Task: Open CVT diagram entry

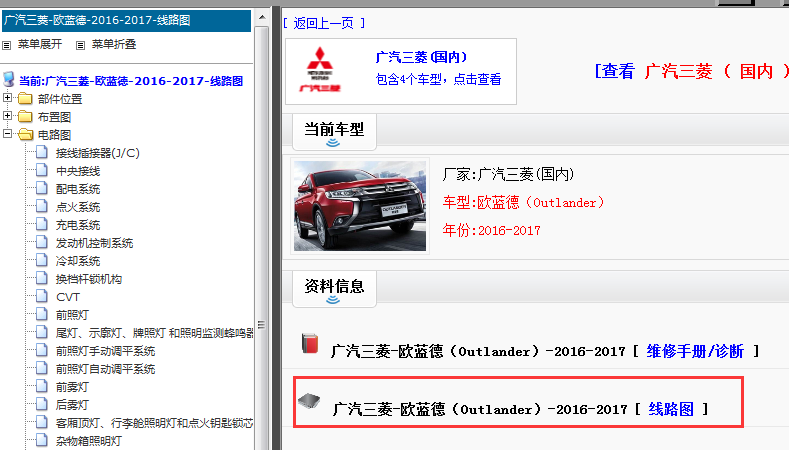Action: click(x=68, y=297)
